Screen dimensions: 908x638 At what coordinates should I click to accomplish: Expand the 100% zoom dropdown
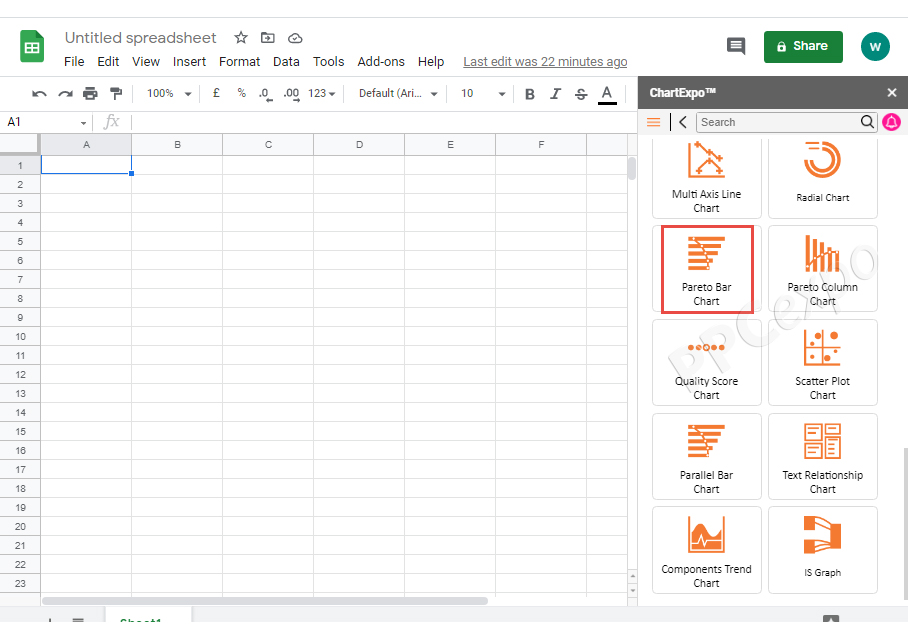[x=169, y=94]
